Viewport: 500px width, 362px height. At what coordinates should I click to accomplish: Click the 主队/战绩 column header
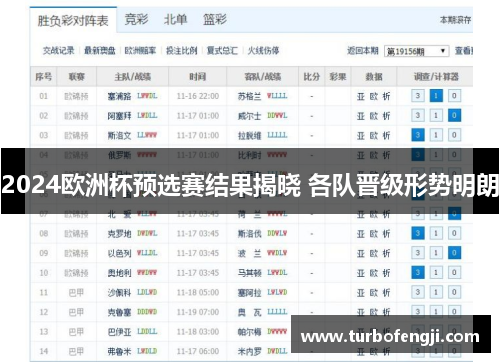click(x=133, y=77)
